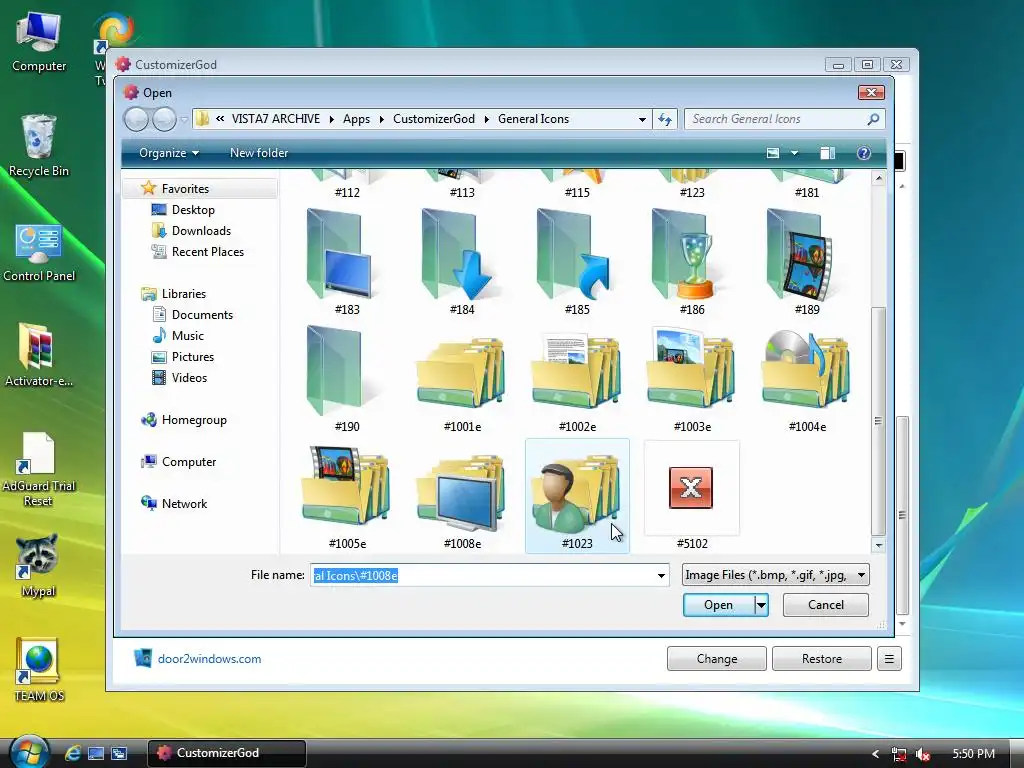This screenshot has width=1024, height=768.
Task: Open the Organize menu
Action: 168,153
